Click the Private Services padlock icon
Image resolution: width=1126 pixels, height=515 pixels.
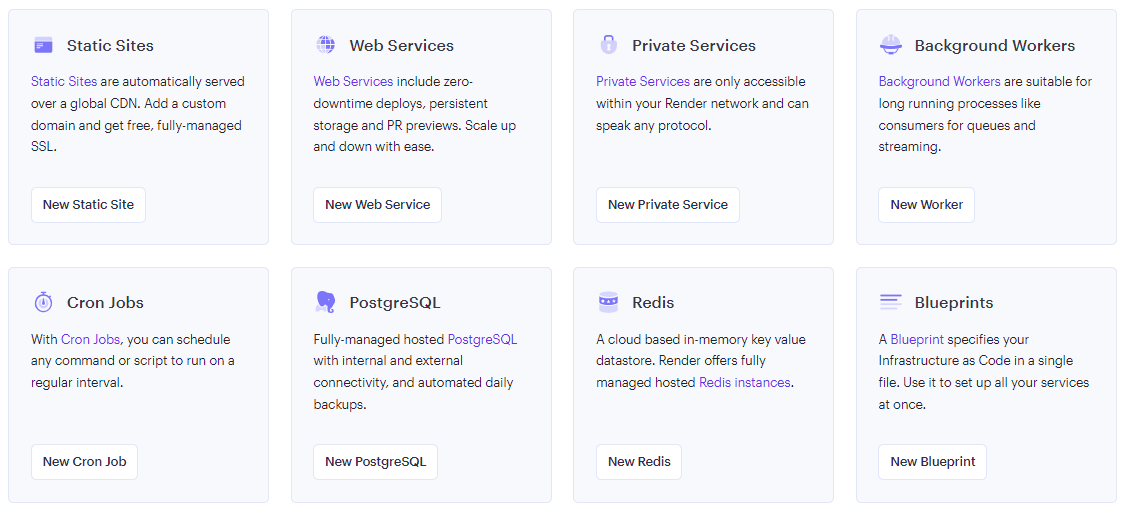pos(608,45)
